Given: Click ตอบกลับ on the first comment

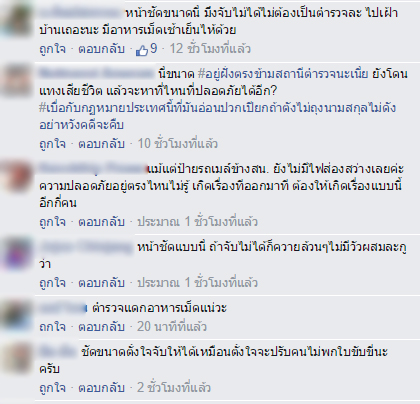Looking at the screenshot, I should 101,49.
